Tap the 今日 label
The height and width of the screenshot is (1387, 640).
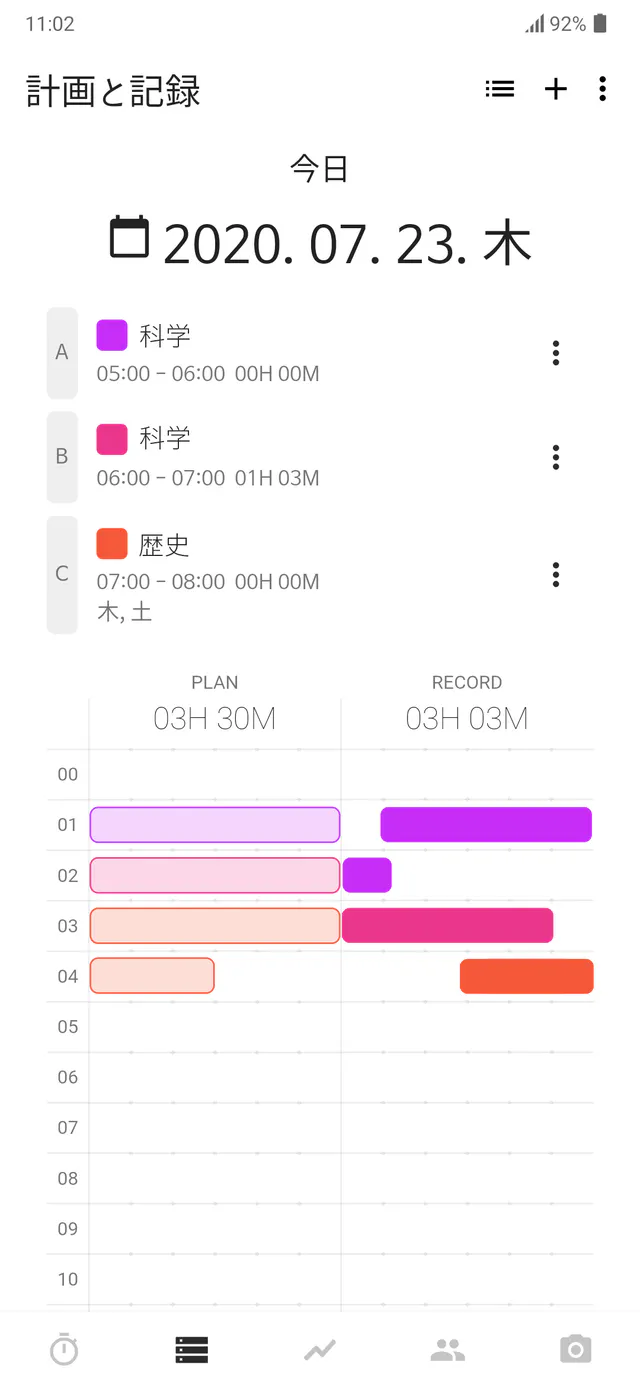(x=320, y=168)
